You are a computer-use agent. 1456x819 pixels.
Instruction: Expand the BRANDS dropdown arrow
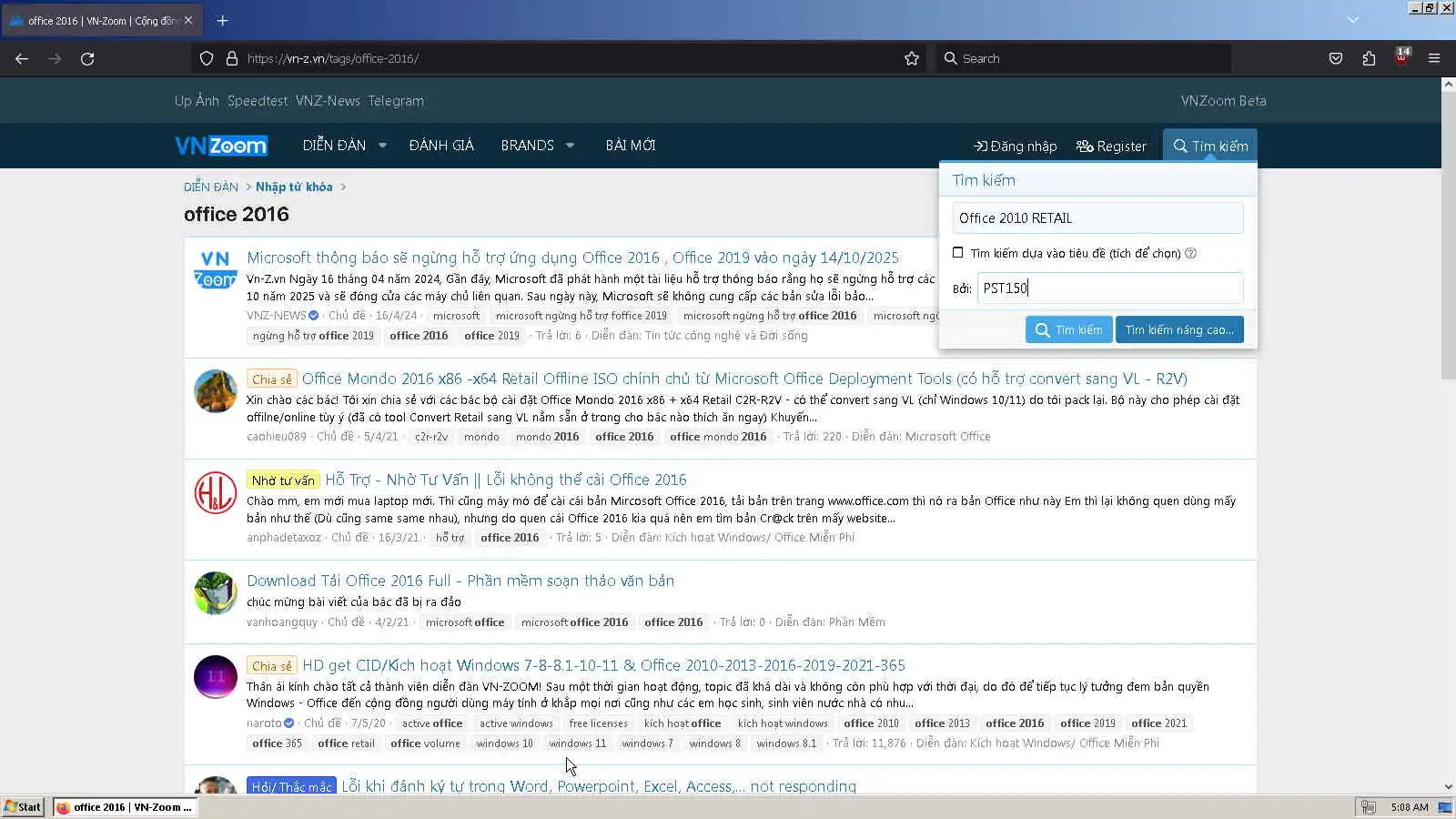click(571, 146)
